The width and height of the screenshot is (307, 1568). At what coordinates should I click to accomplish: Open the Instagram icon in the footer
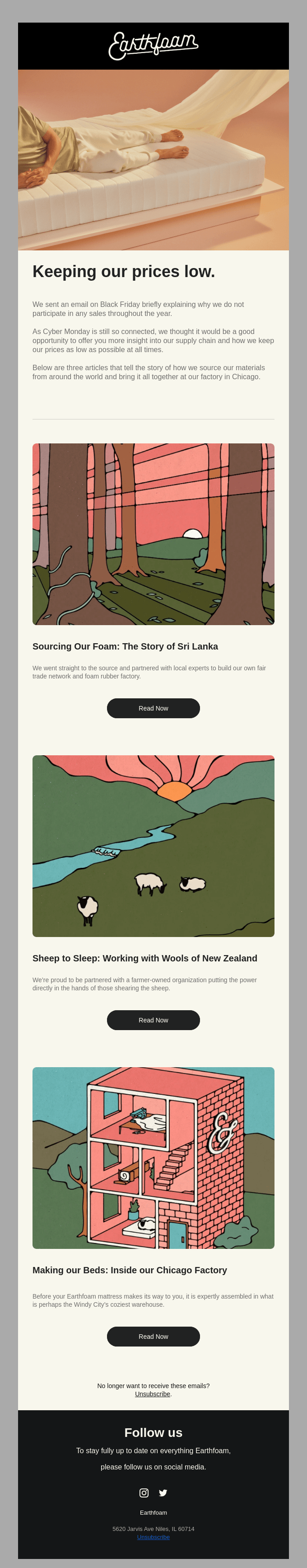pyautogui.click(x=144, y=1493)
